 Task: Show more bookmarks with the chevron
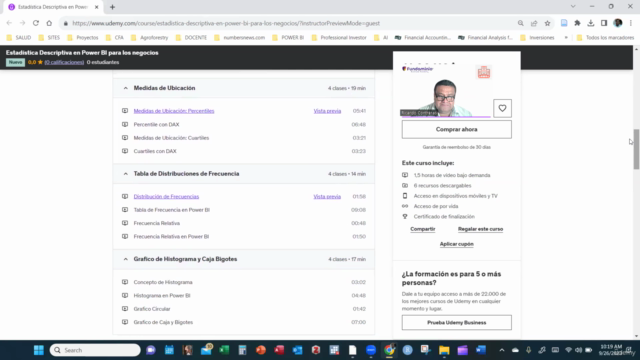point(566,38)
